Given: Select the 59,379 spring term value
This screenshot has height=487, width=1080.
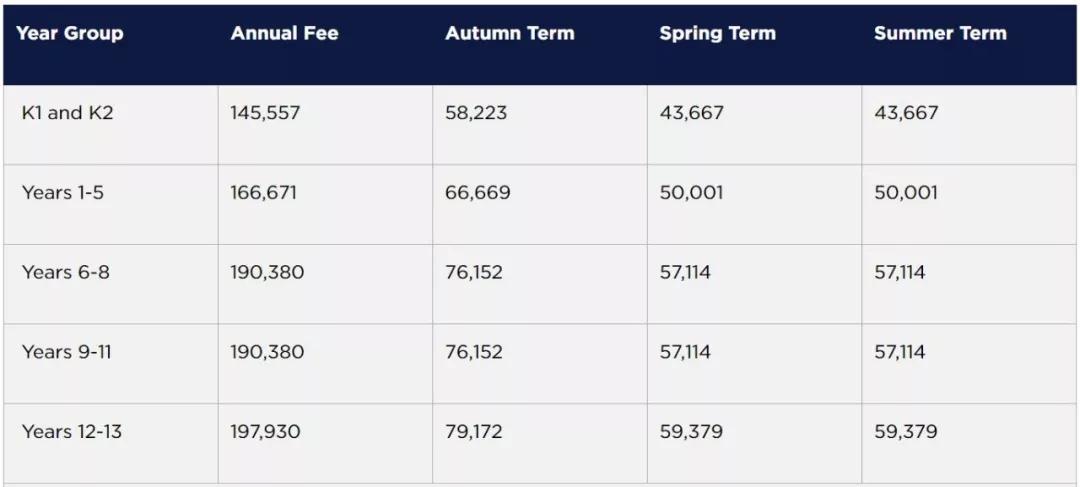Looking at the screenshot, I should 691,432.
